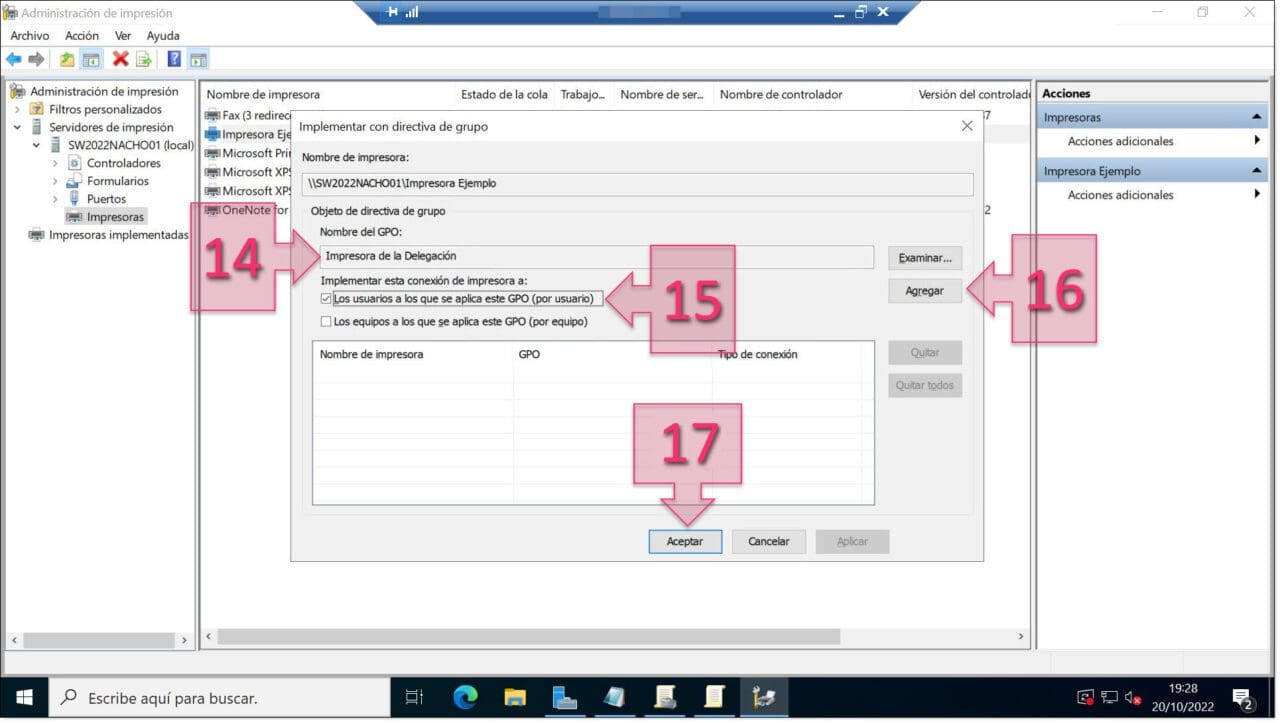1280x723 pixels.
Task: Click Cancelar in the dialog
Action: (769, 541)
